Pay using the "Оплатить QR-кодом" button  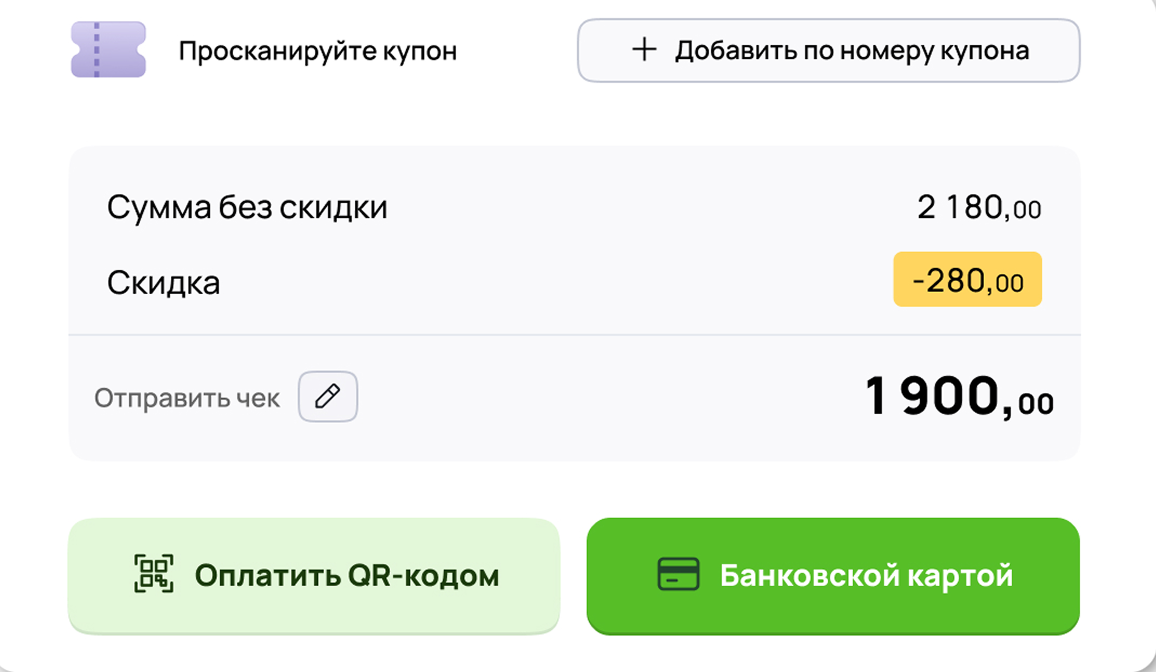(x=314, y=575)
